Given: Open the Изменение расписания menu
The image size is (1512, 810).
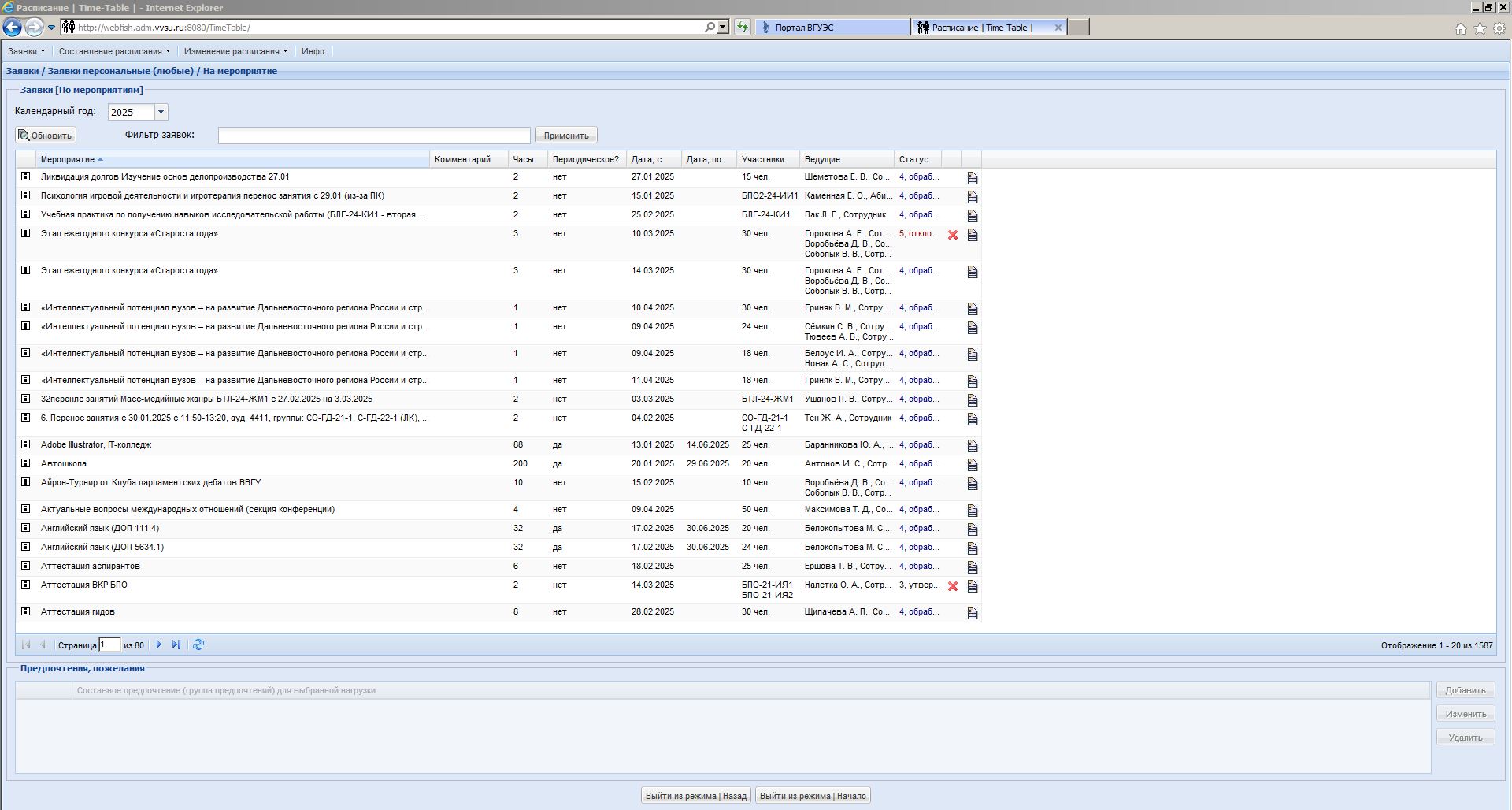Looking at the screenshot, I should [235, 51].
